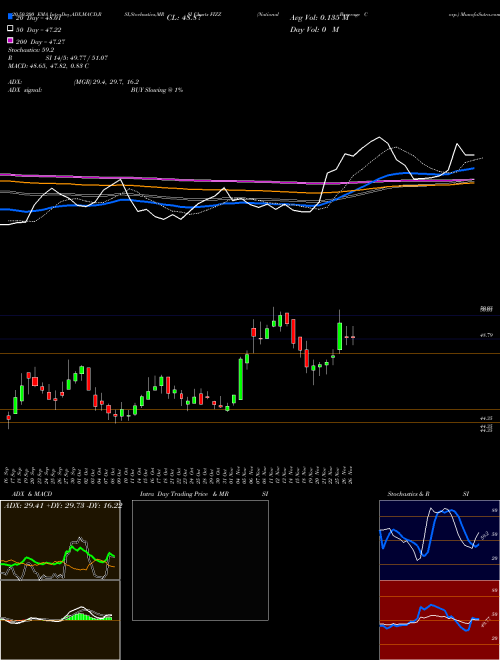Click the Intra Day Trading Price & MRSI title

pos(204,494)
